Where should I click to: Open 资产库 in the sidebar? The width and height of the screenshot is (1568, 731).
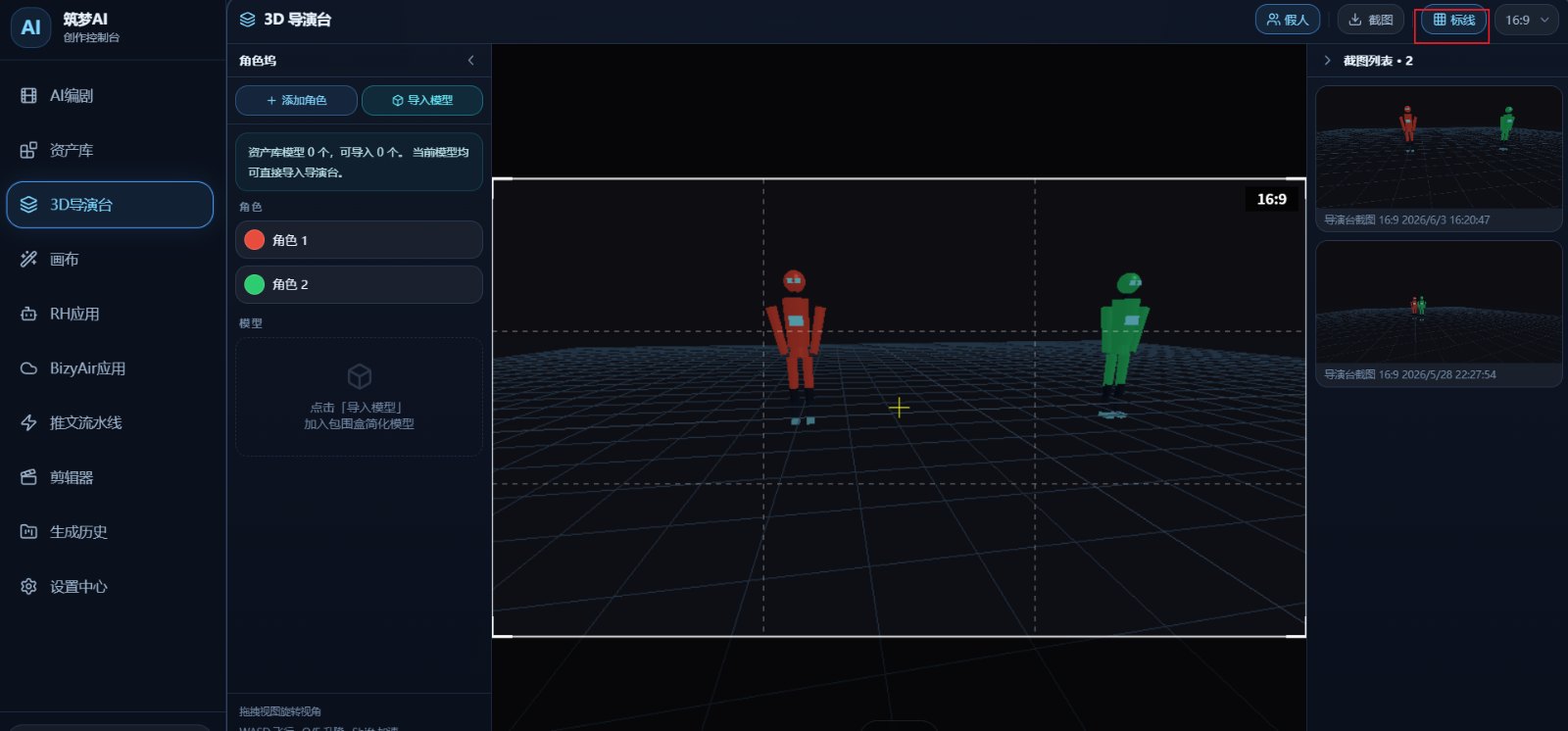110,151
